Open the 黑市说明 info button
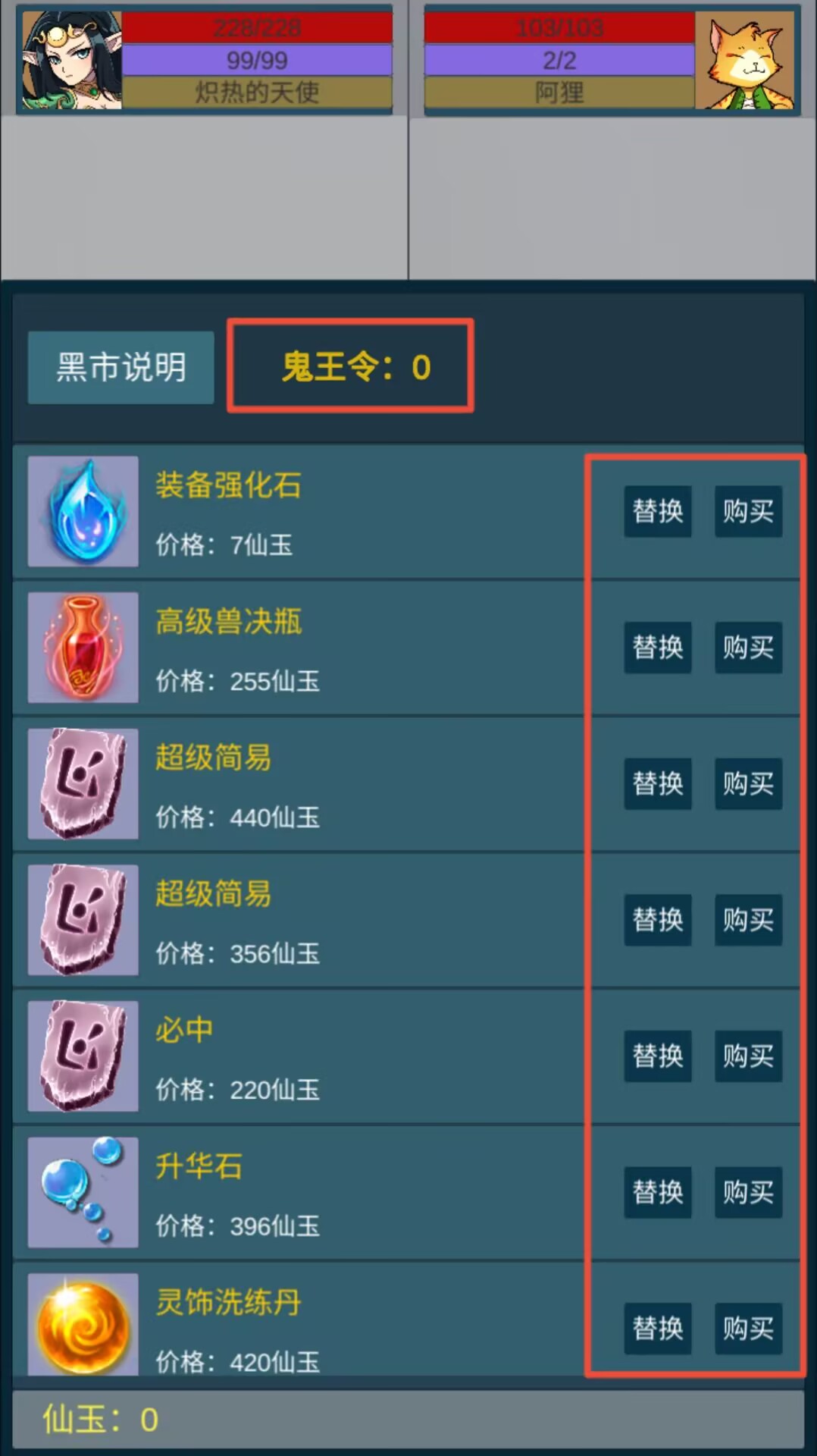Screen dimensions: 817x1456 (121, 367)
